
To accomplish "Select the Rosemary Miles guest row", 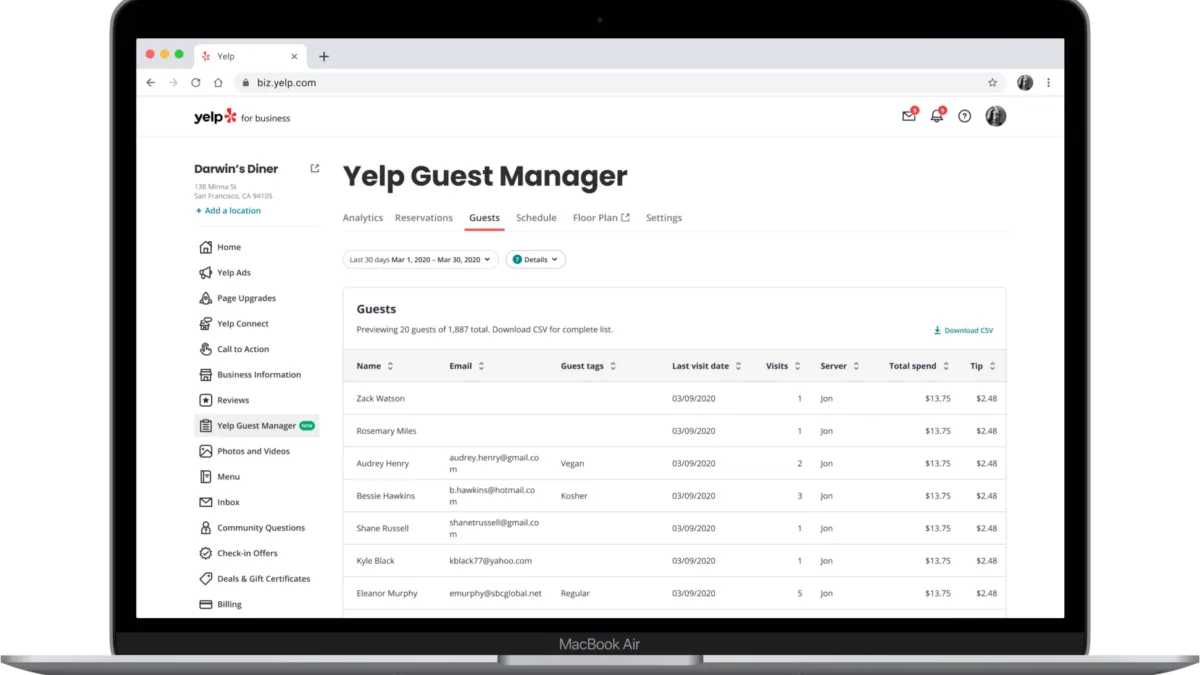I will pyautogui.click(x=675, y=431).
